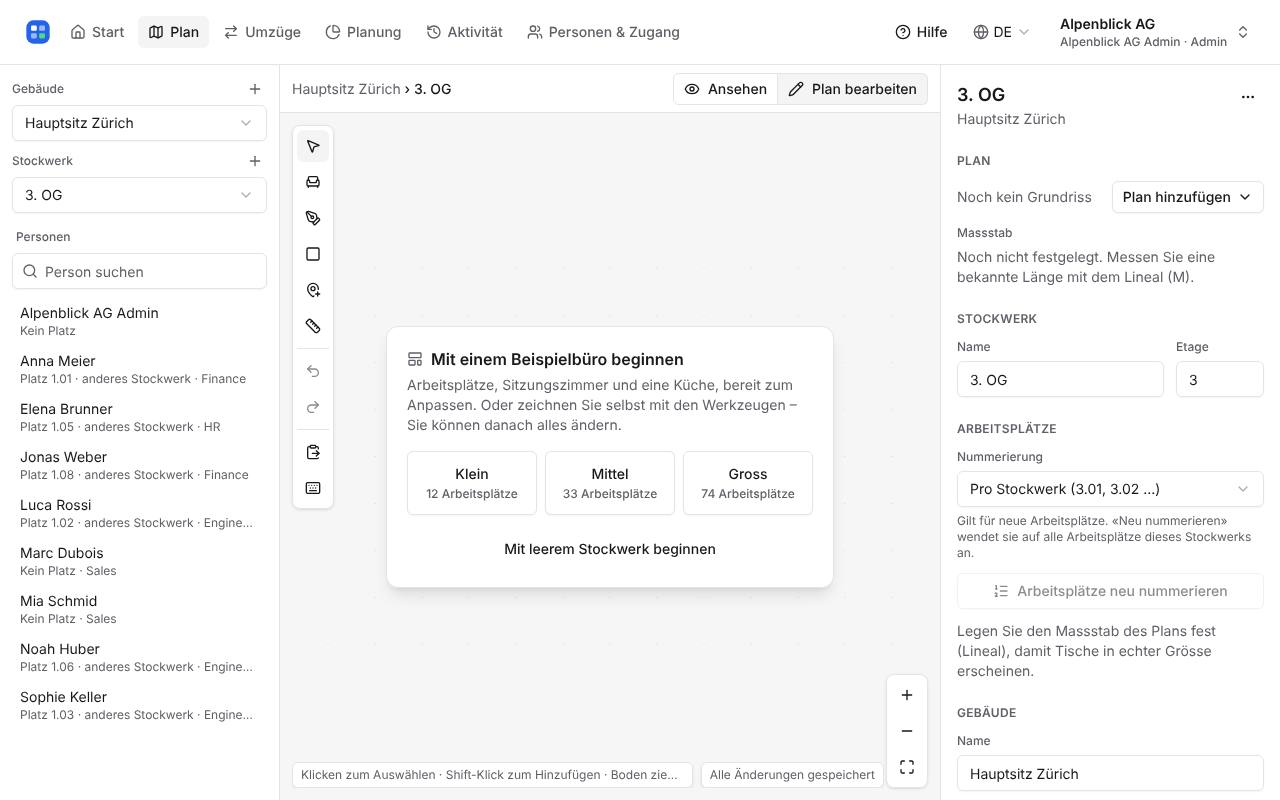Click the fit-to-screen icon
The image size is (1280, 800).
point(907,767)
